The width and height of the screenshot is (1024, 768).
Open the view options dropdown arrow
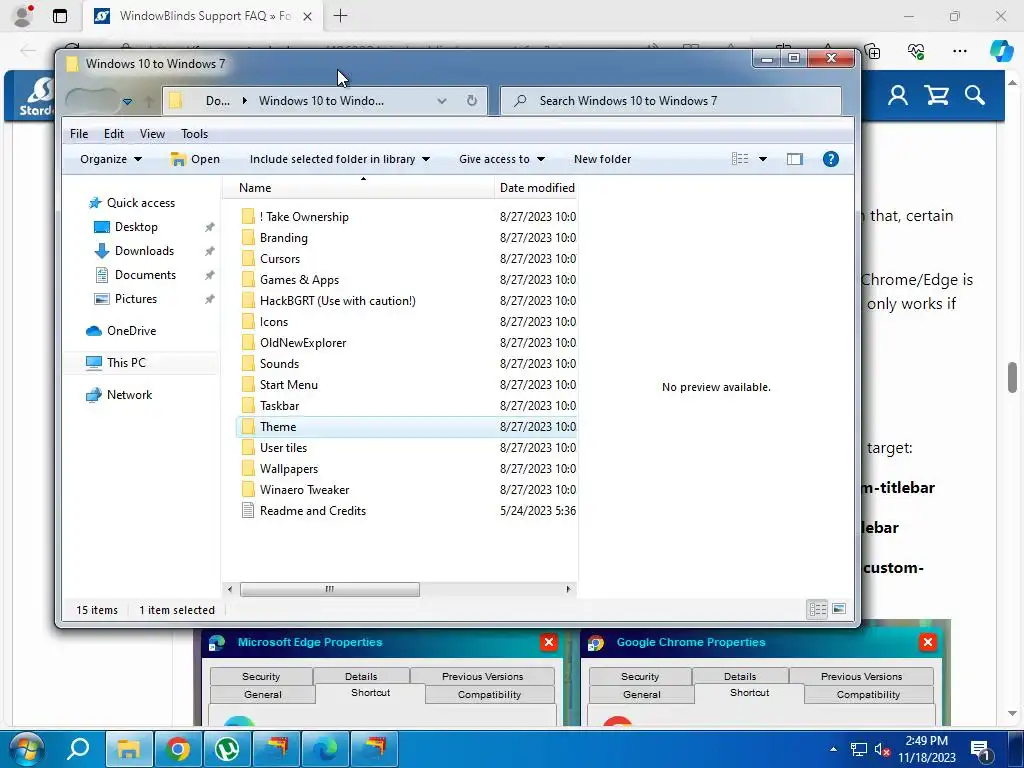(x=763, y=159)
